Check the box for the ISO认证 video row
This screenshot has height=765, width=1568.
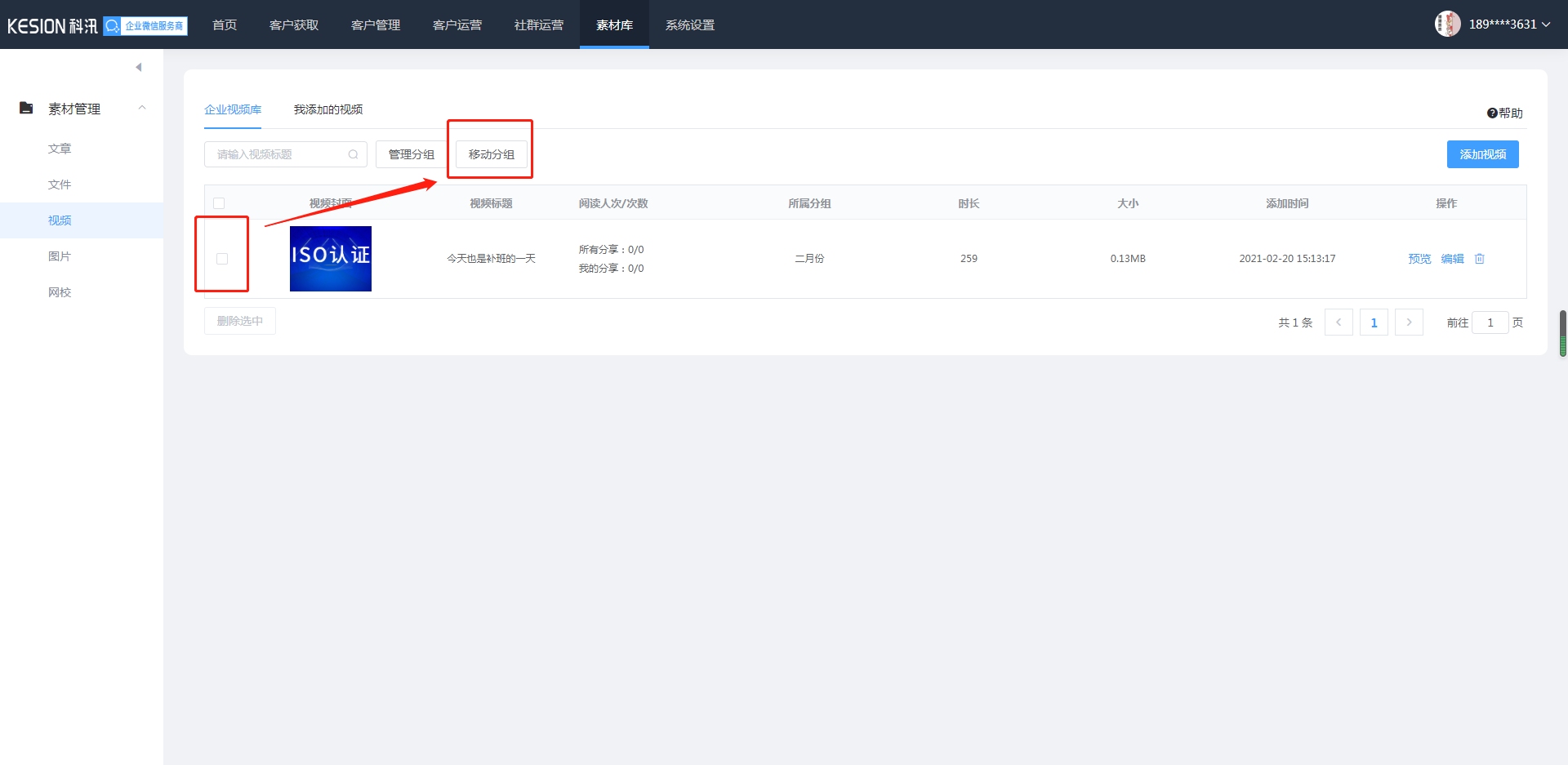click(x=222, y=259)
